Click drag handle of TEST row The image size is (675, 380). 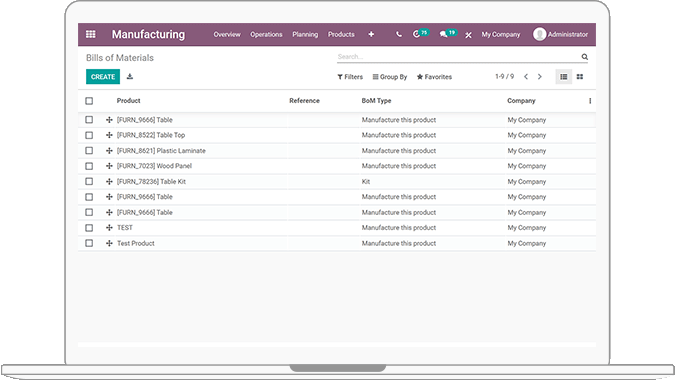[109, 228]
